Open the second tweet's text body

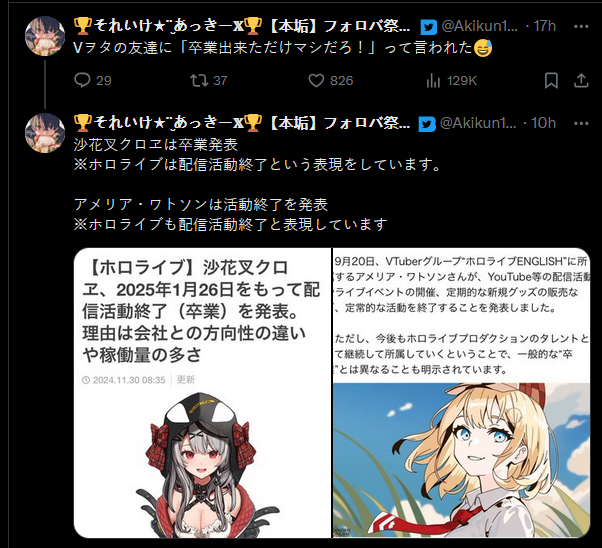(x=257, y=184)
